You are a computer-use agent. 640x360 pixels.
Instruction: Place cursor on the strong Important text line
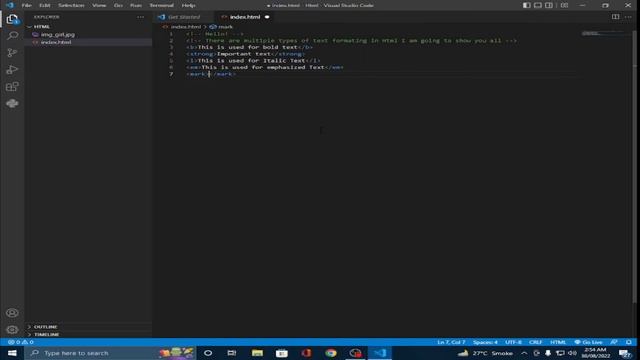pos(246,54)
